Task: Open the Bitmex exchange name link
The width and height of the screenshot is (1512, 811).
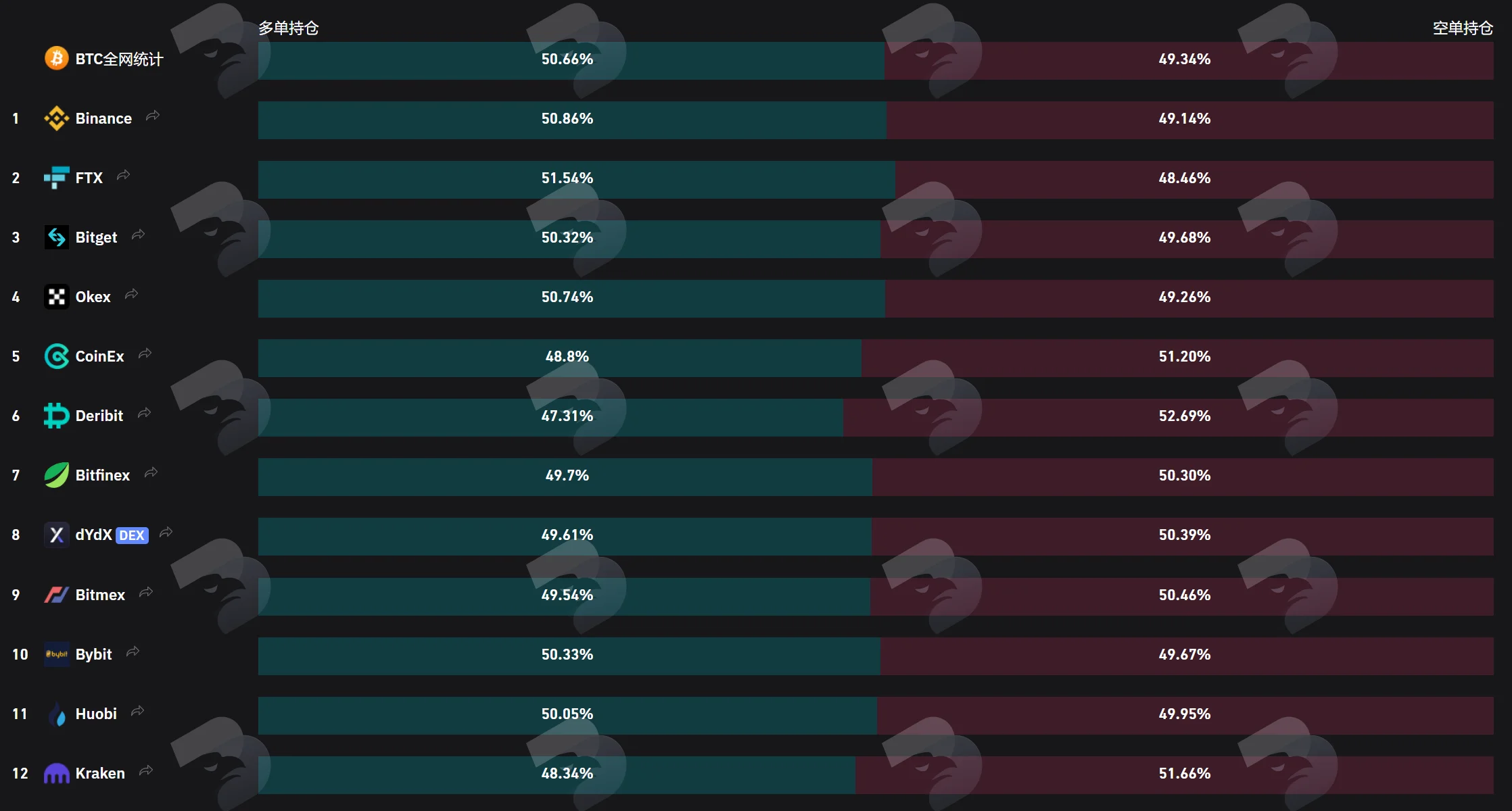Action: click(x=100, y=595)
